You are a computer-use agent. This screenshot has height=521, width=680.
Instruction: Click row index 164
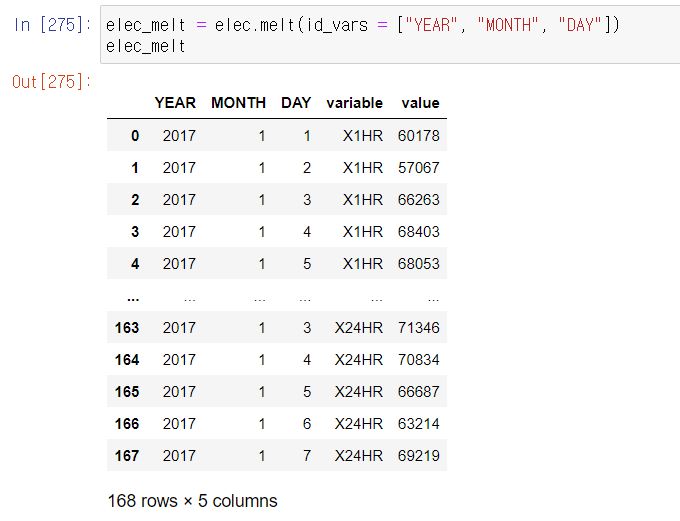127,360
